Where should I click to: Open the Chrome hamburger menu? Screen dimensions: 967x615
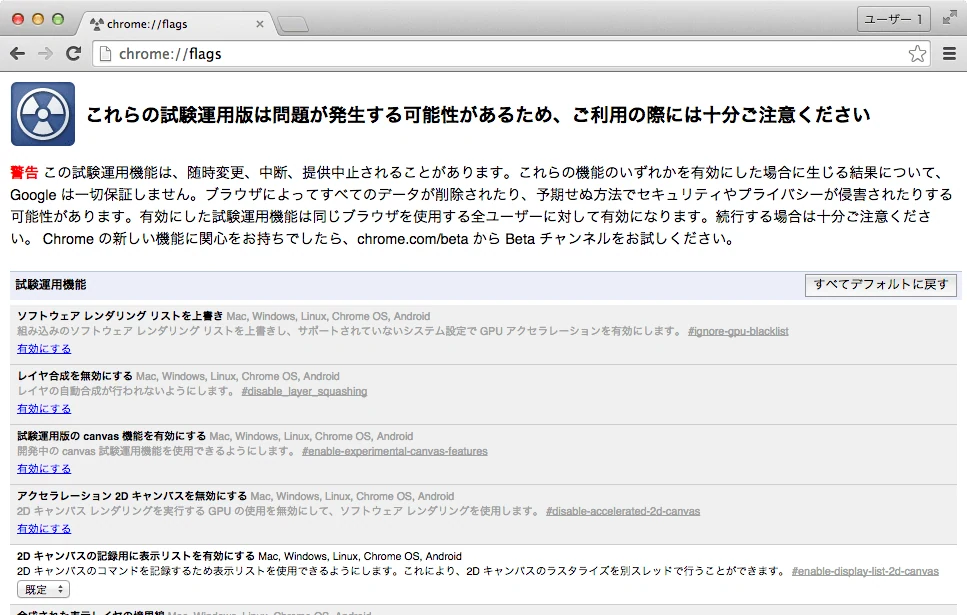coord(950,54)
